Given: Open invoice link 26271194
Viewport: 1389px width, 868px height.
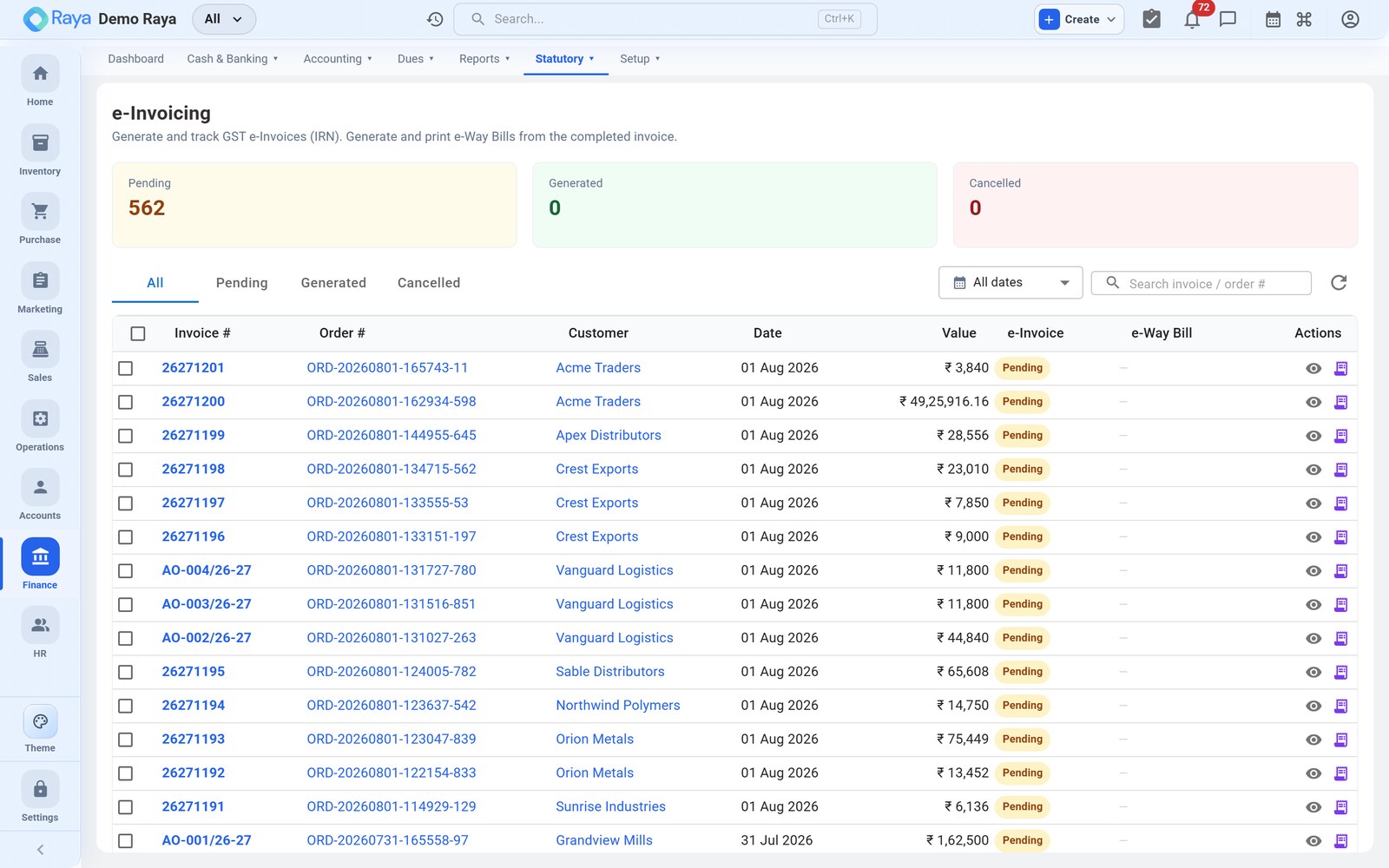Looking at the screenshot, I should pos(193,706).
